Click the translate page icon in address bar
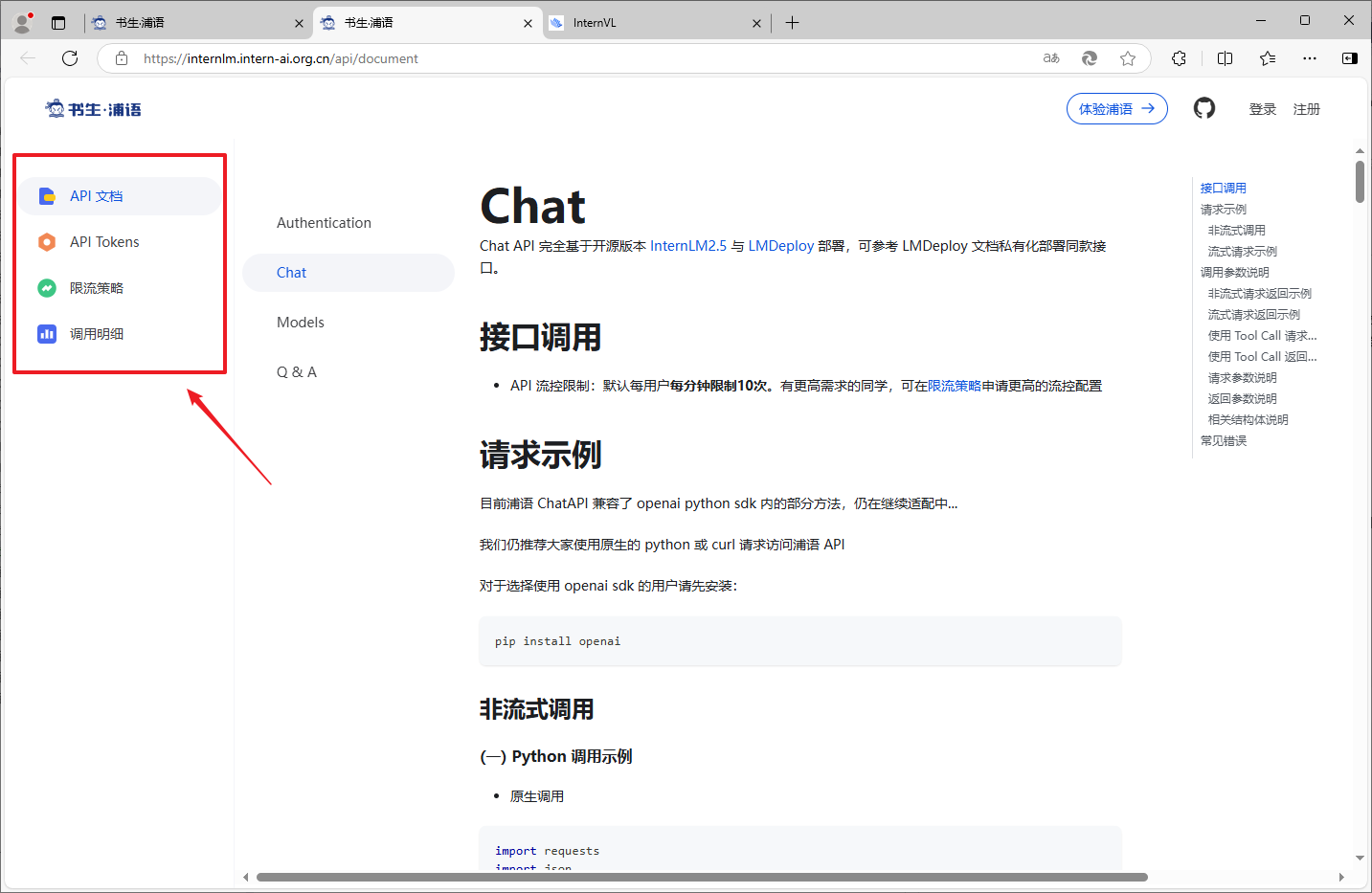The width and height of the screenshot is (1372, 893). point(1051,58)
